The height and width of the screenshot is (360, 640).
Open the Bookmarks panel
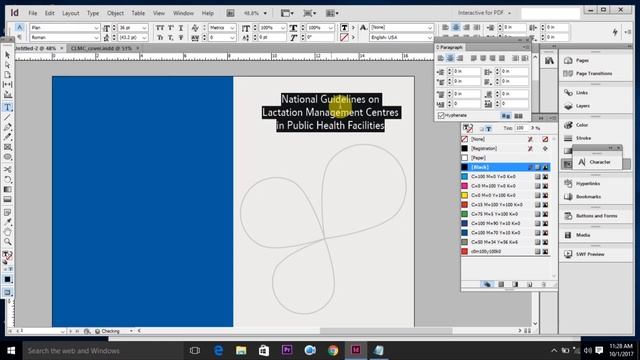[x=588, y=197]
